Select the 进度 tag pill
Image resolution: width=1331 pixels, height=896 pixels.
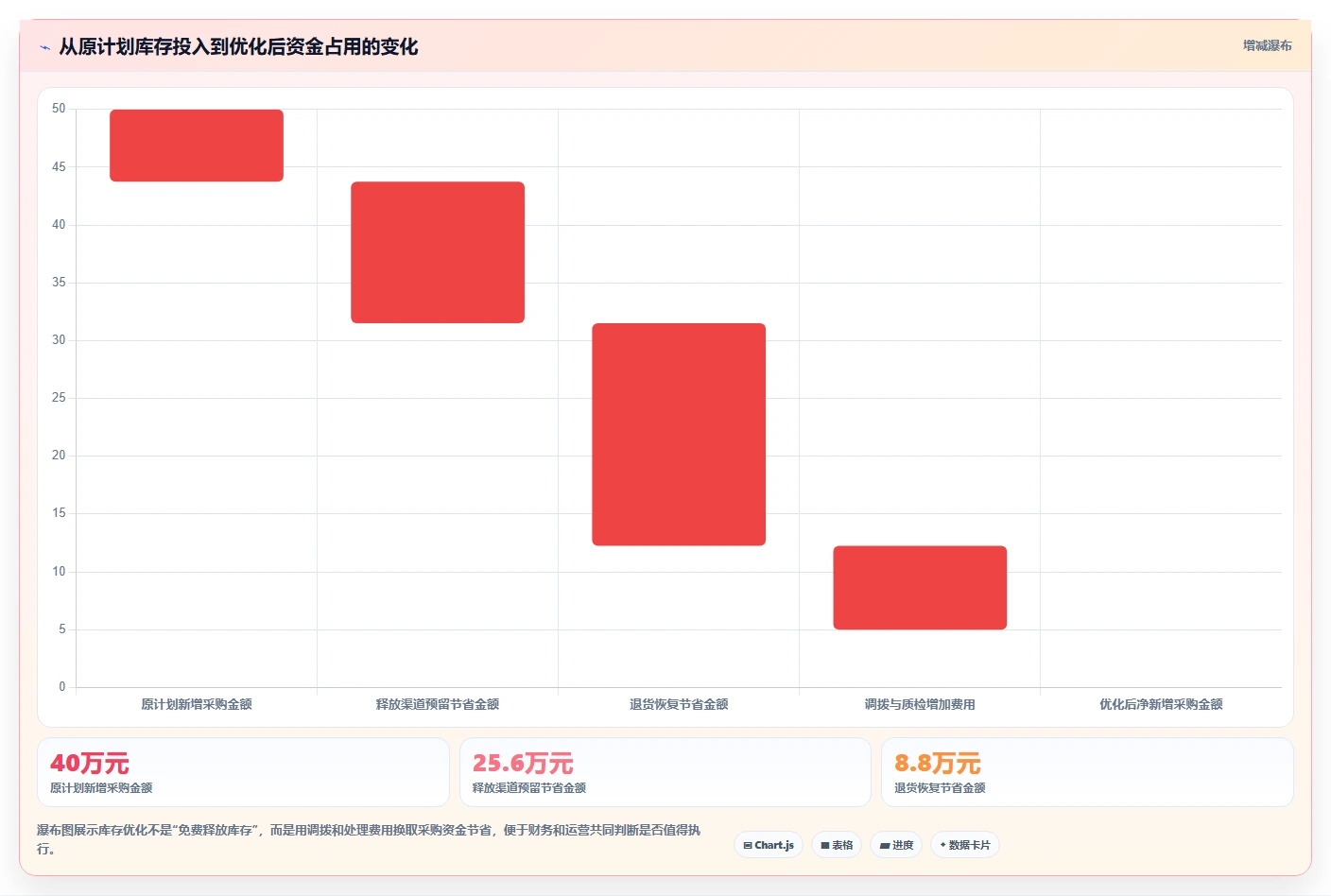point(896,845)
